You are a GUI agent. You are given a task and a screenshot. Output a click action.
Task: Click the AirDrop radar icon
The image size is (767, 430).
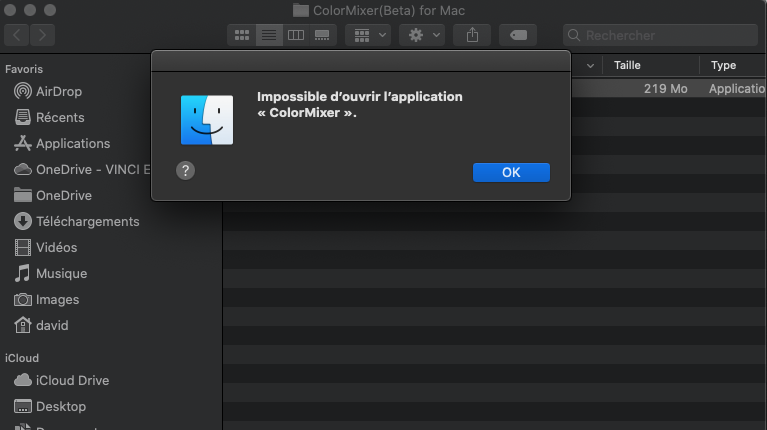23,91
